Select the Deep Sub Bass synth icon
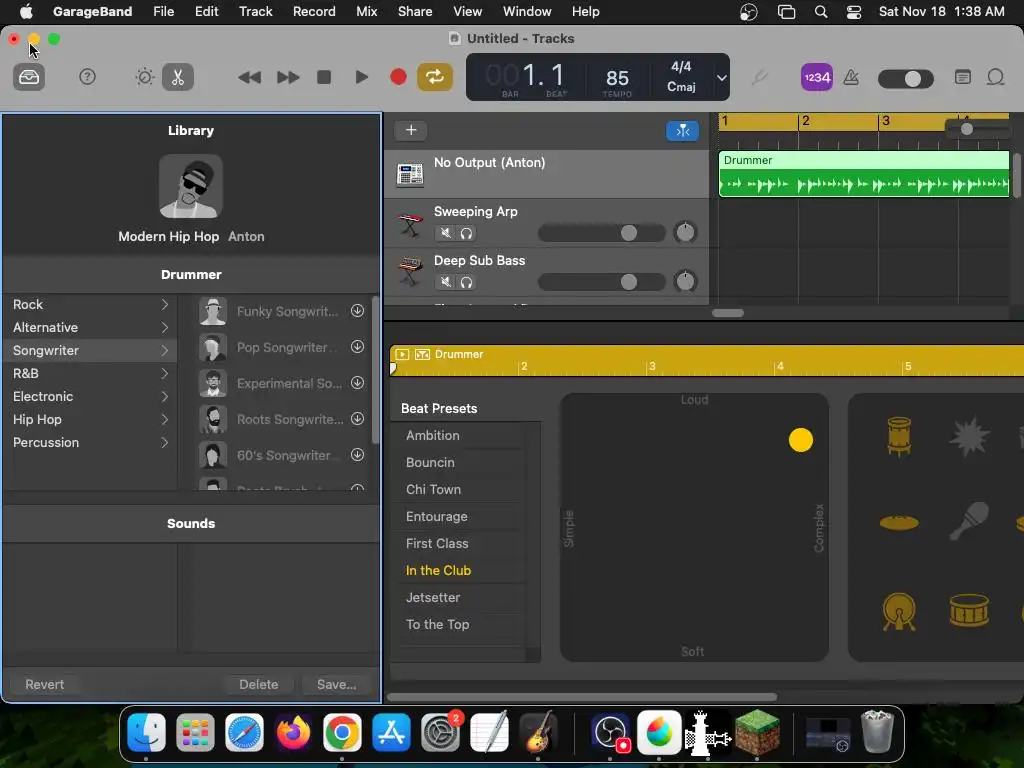1024x768 pixels. tap(410, 272)
